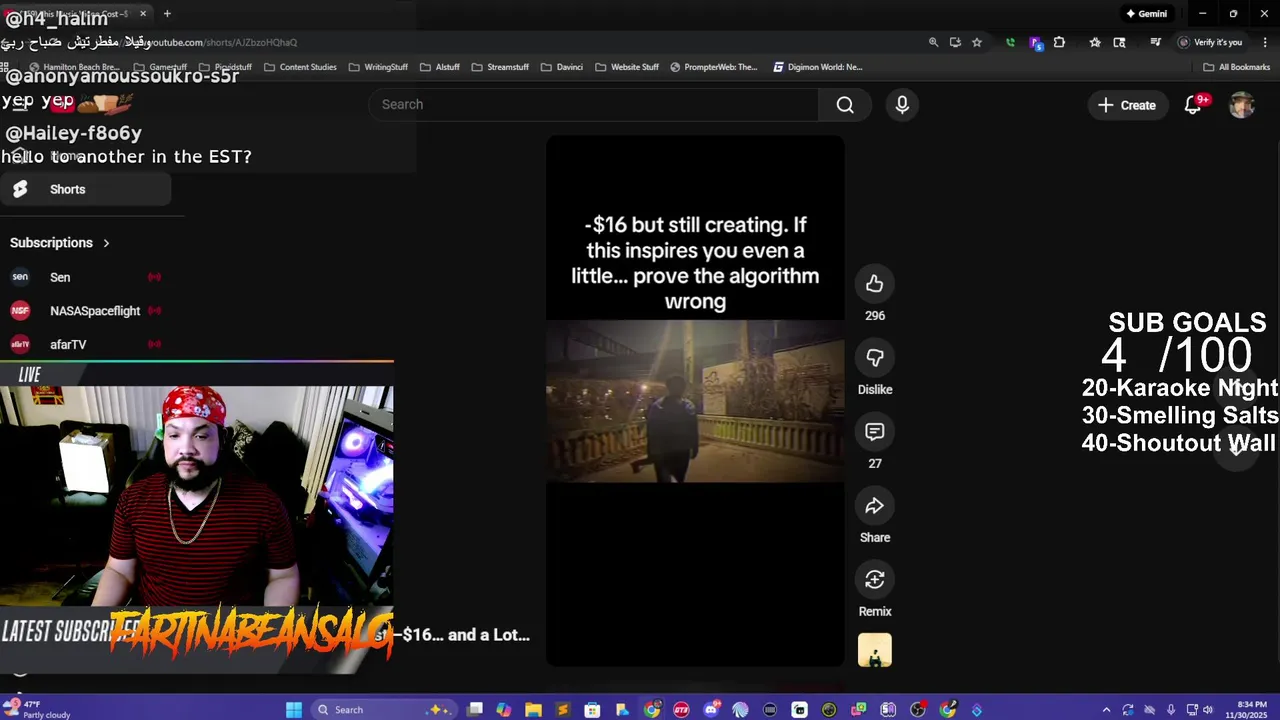Open Chrome media controls icon
The width and height of the screenshot is (1280, 720).
pos(1155,42)
